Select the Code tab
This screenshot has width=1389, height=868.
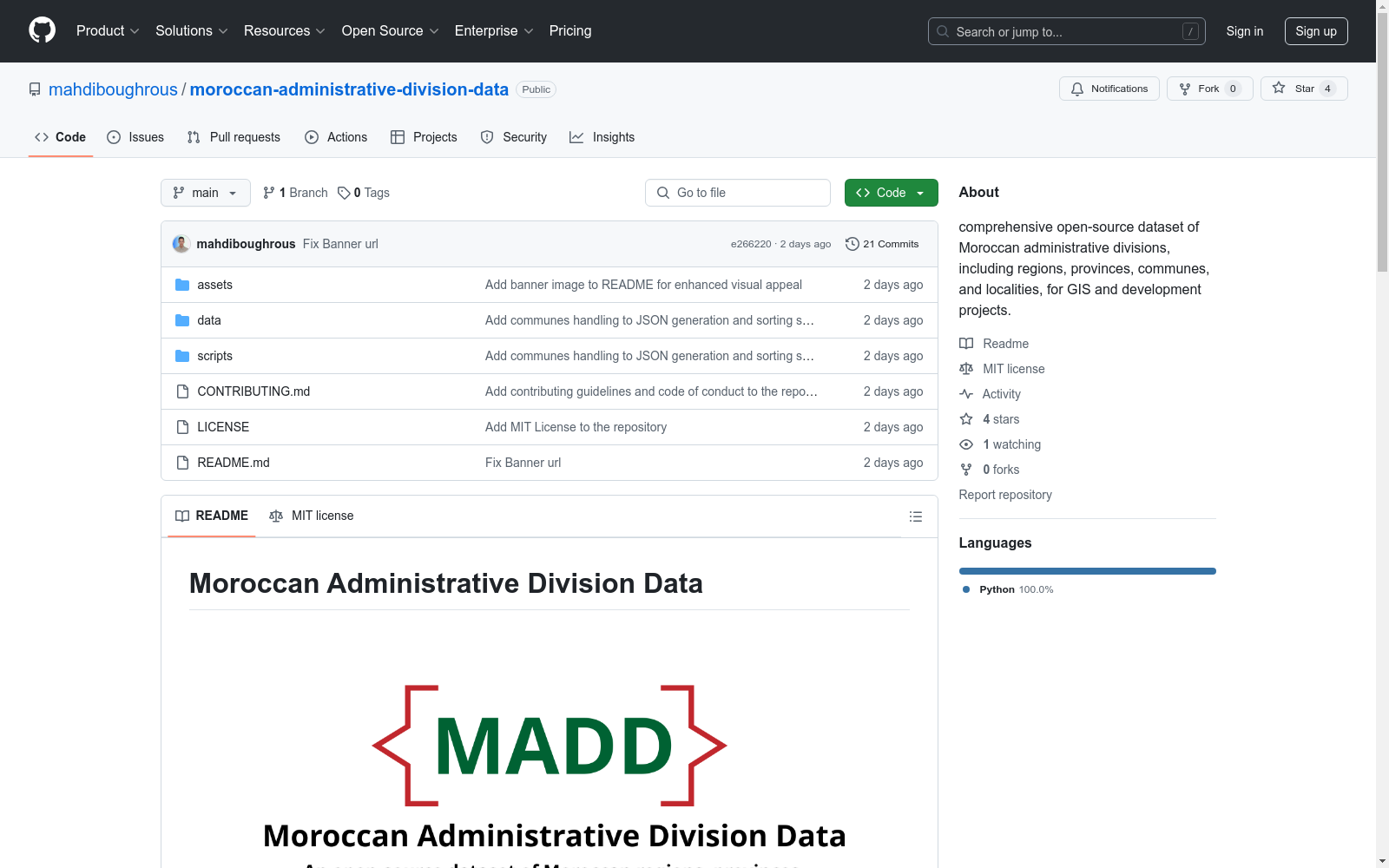(x=61, y=137)
